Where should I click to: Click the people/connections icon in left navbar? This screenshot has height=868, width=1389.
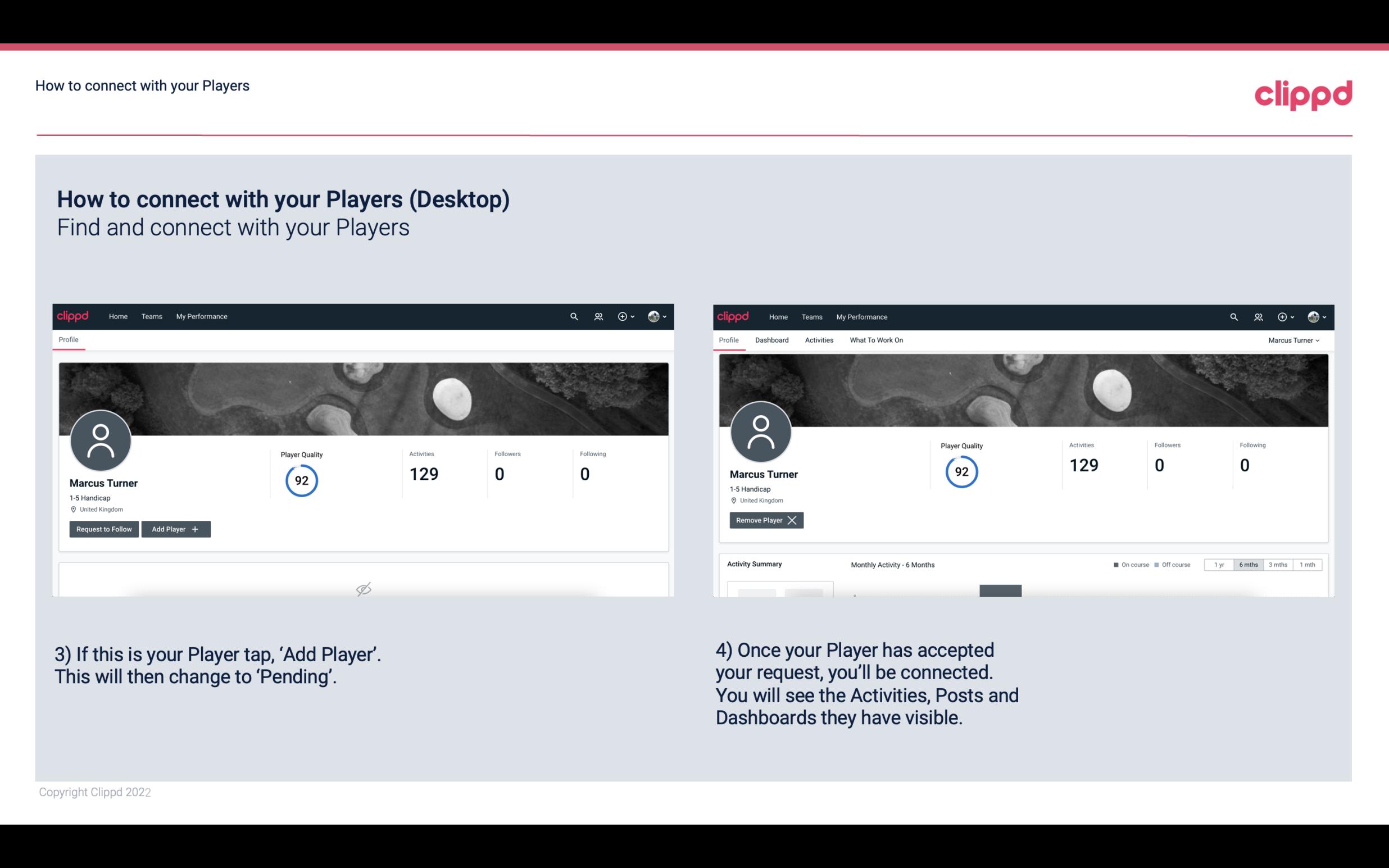click(x=597, y=316)
